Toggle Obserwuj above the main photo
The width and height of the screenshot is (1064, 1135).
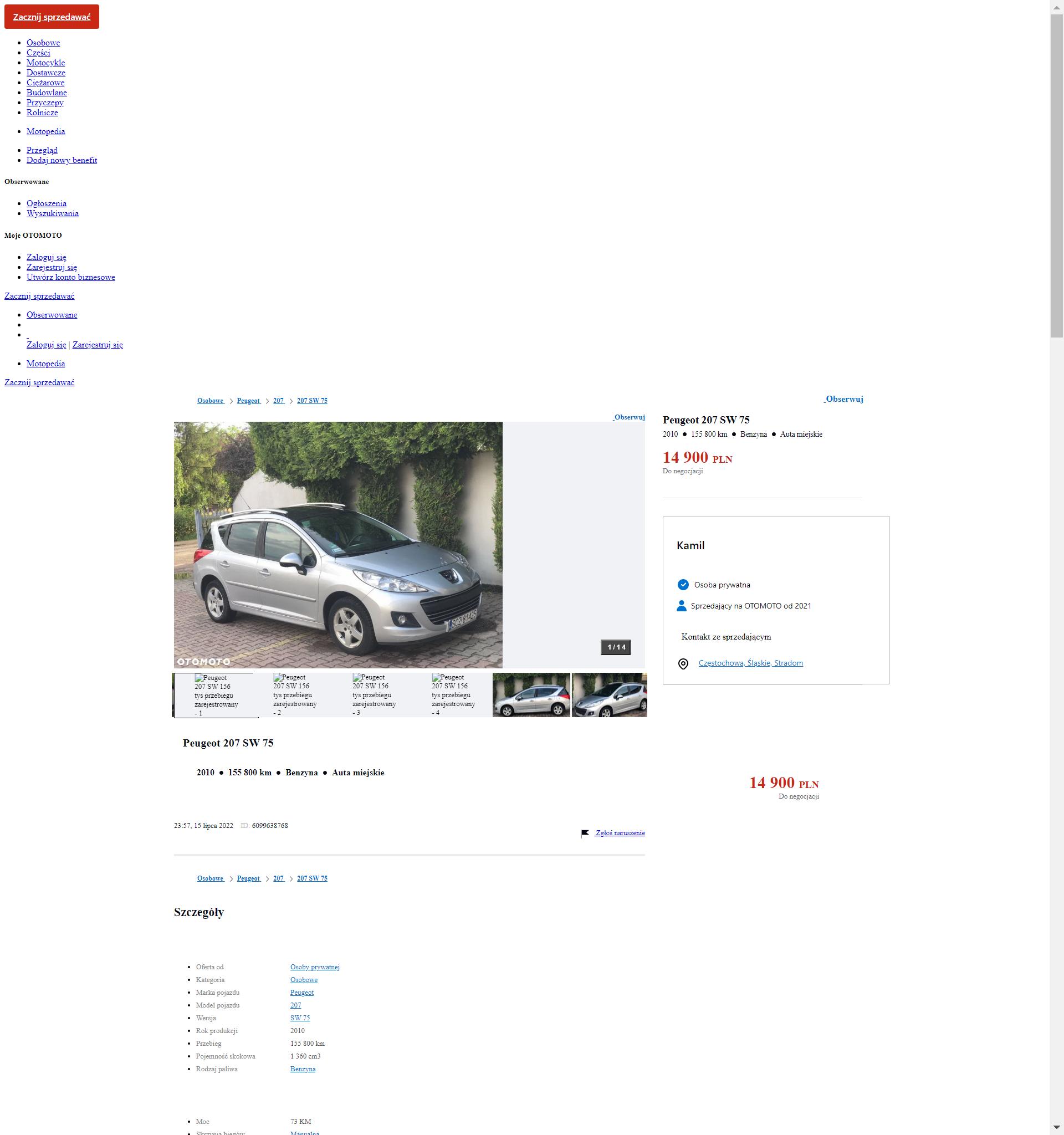tap(629, 417)
